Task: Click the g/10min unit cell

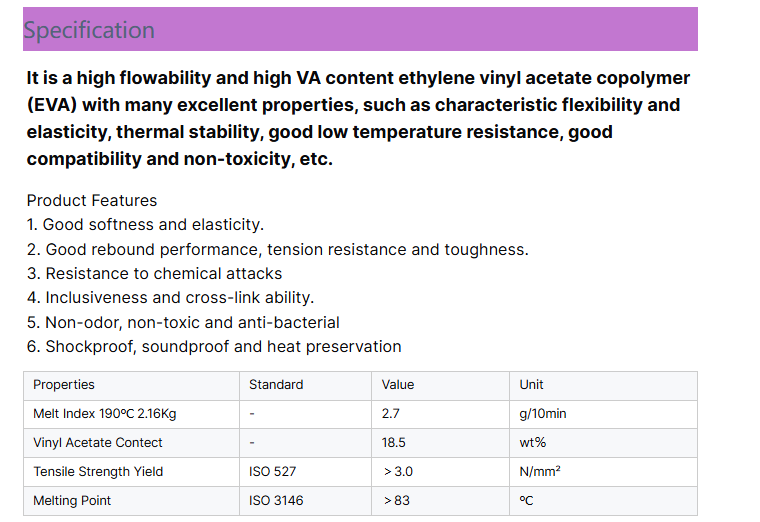Action: pyautogui.click(x=543, y=414)
